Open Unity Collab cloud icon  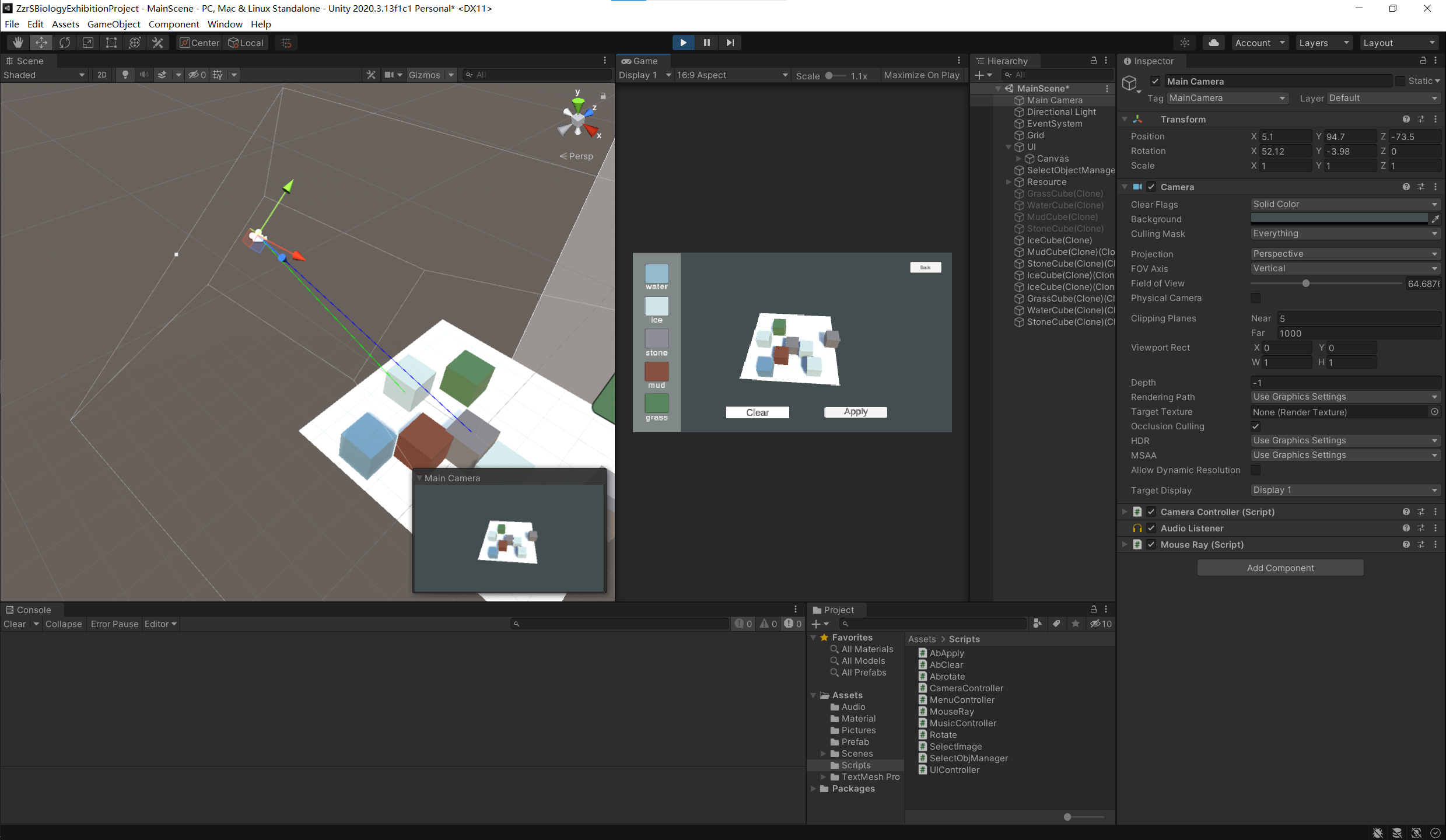pos(1214,43)
